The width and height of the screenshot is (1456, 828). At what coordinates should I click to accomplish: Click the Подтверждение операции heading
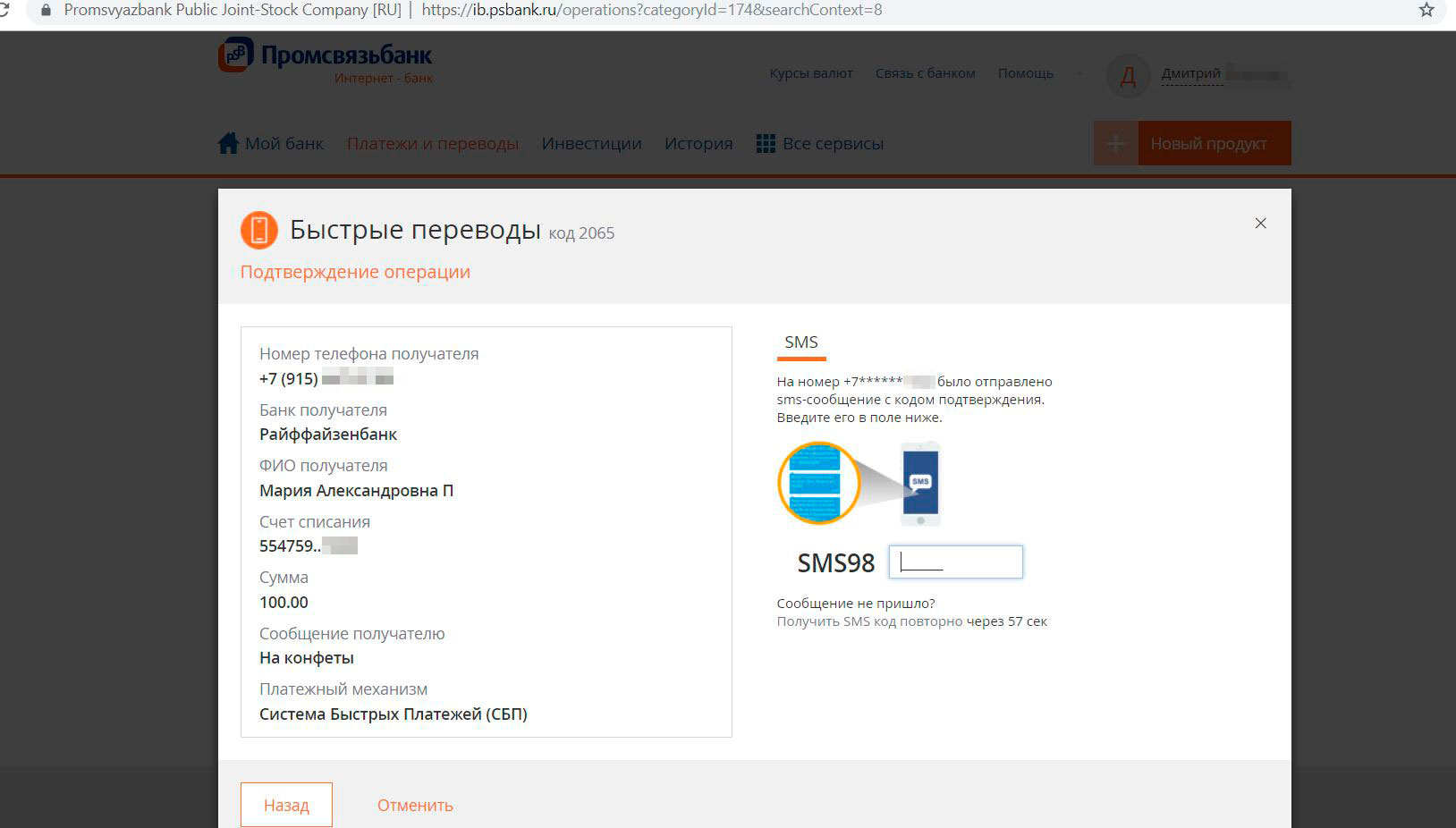pos(355,272)
